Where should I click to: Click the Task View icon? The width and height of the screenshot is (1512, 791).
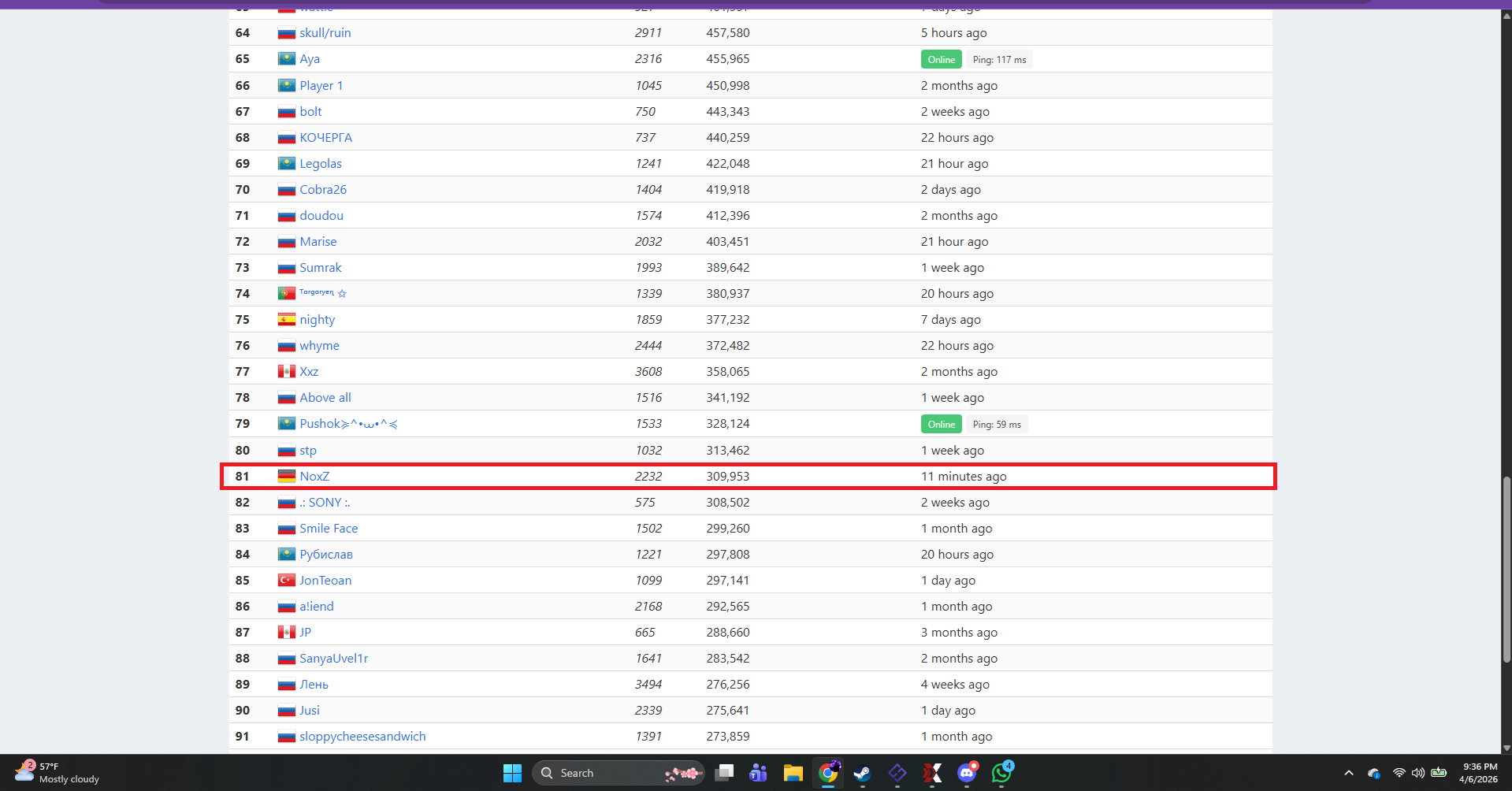[723, 773]
